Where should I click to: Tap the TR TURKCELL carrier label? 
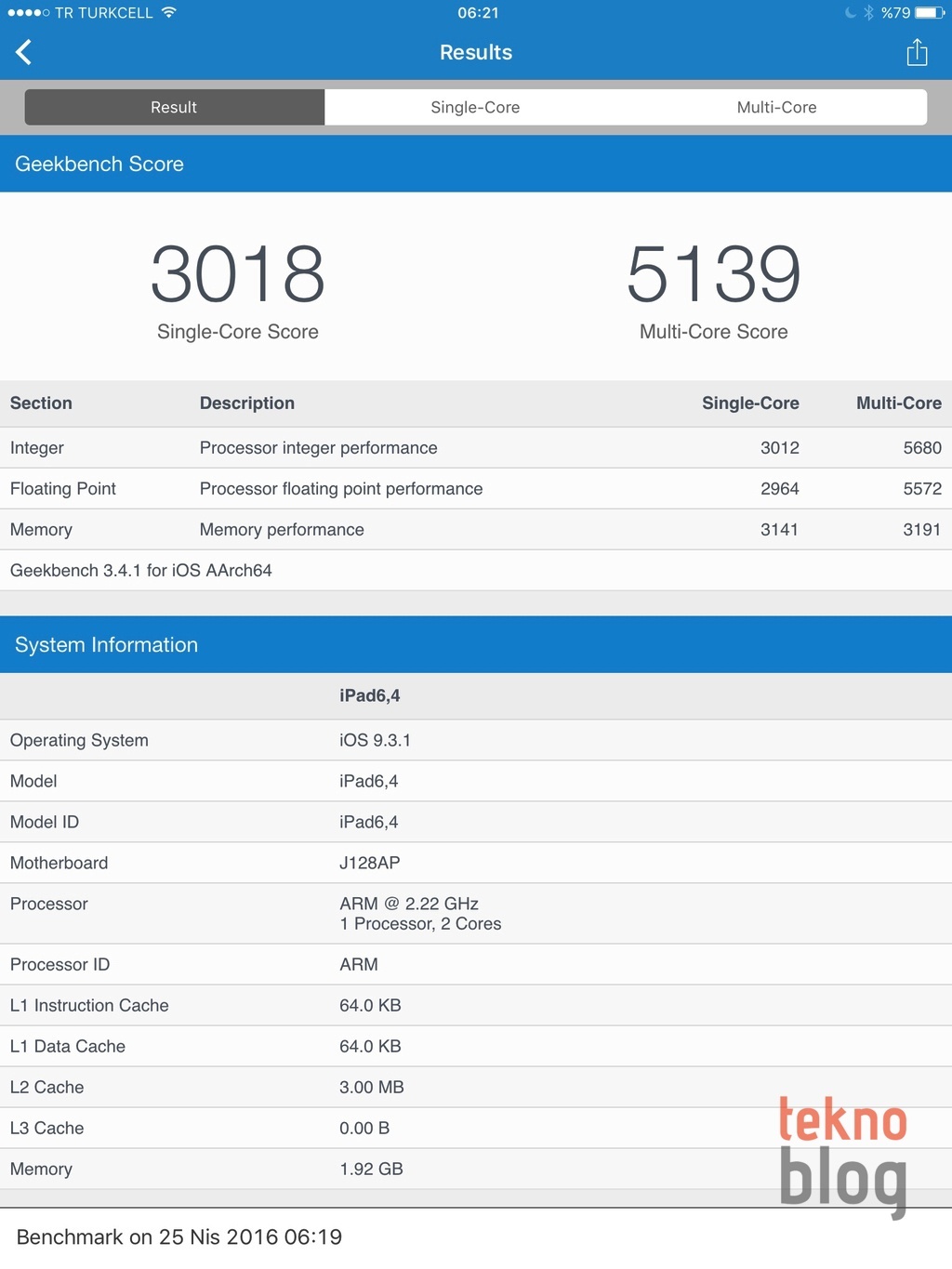(x=103, y=12)
